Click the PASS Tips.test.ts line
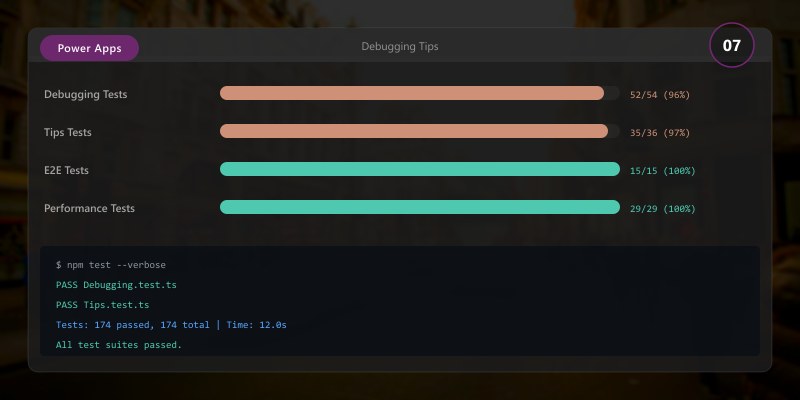The height and width of the screenshot is (400, 800). [103, 305]
